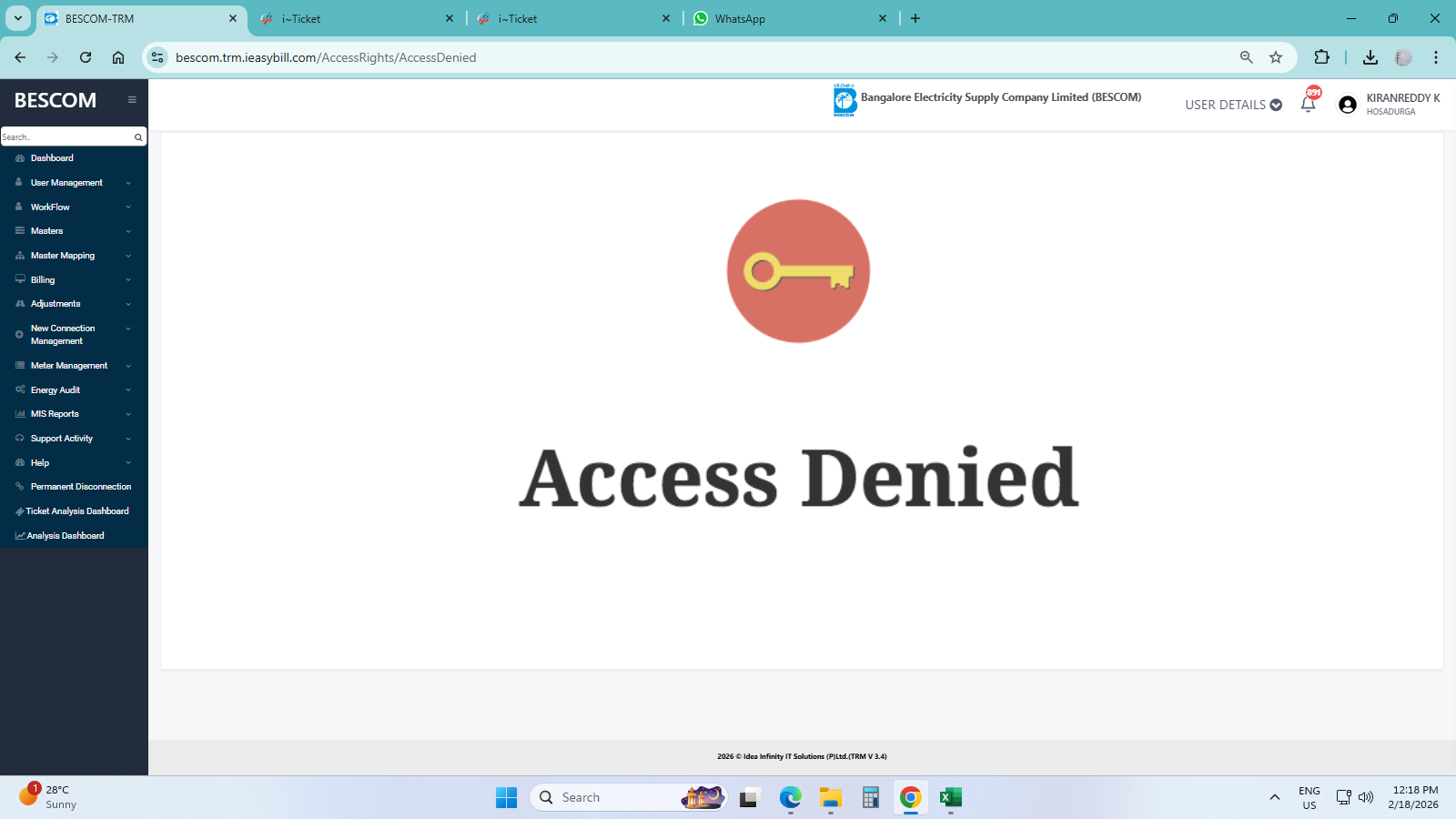Expand the Adjustments menu

click(74, 304)
